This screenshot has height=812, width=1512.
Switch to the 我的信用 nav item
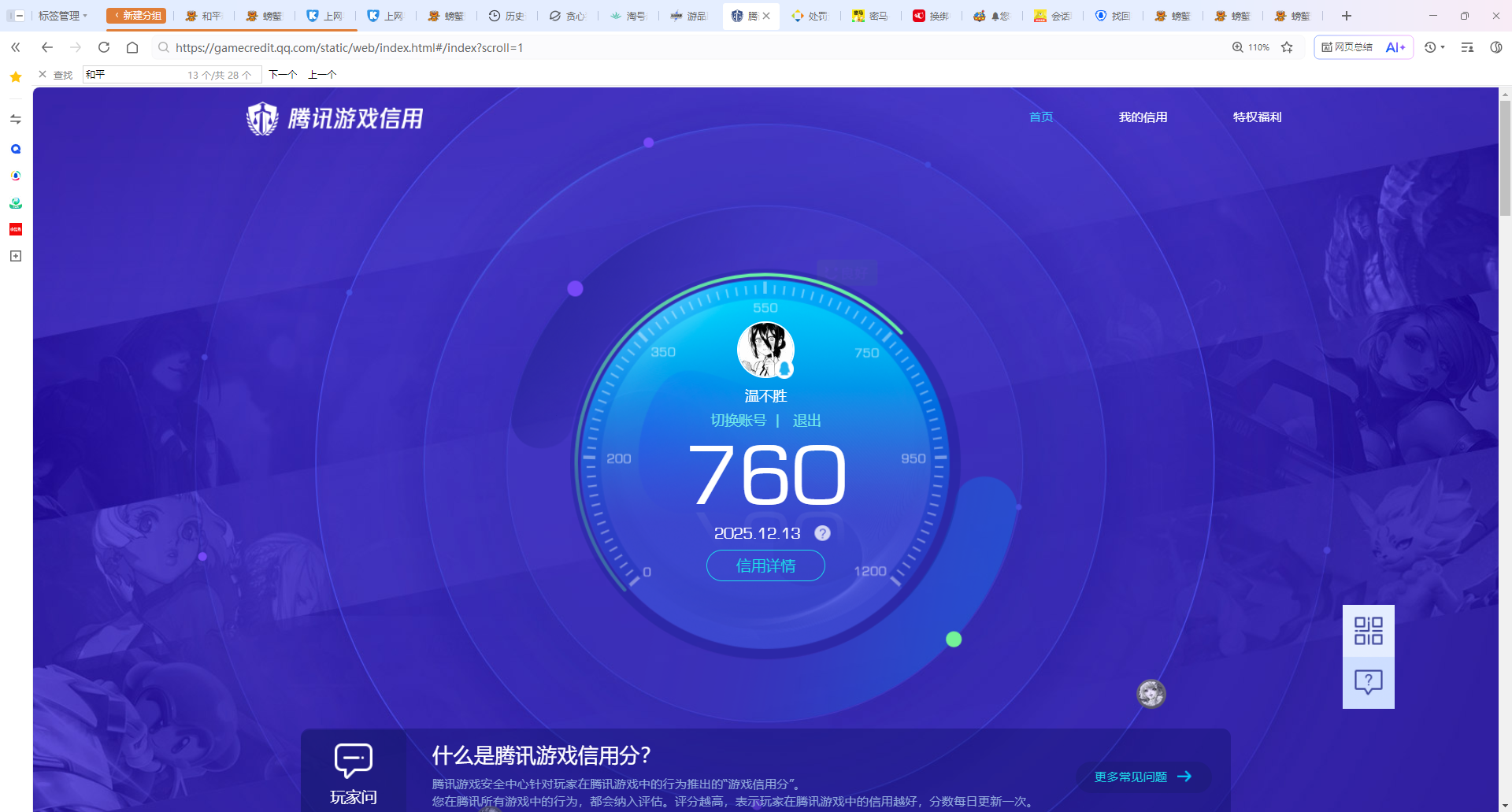coord(1143,117)
